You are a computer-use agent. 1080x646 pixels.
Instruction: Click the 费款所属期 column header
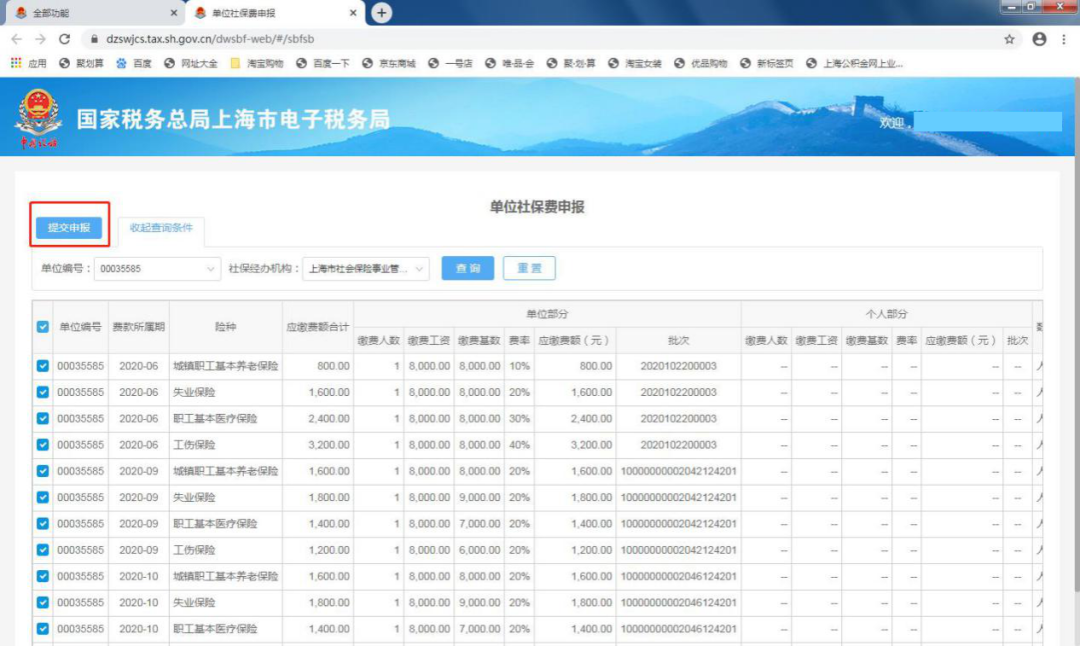point(138,326)
